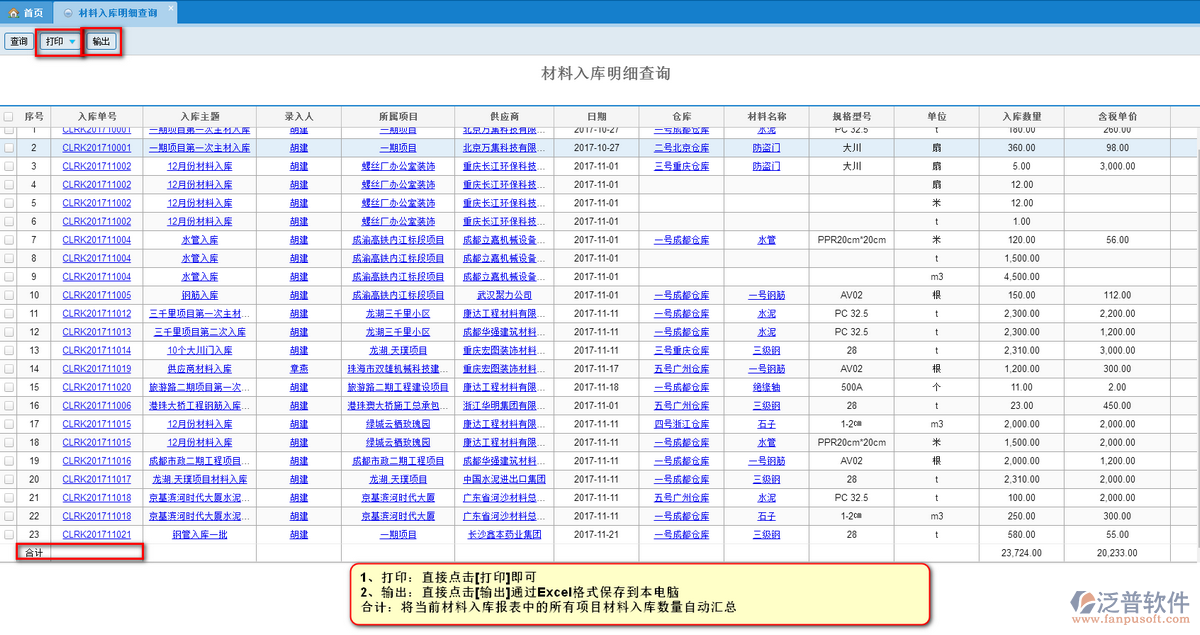Click the 武汉聚力公司 supplier link
The height and width of the screenshot is (635, 1200).
[505, 295]
